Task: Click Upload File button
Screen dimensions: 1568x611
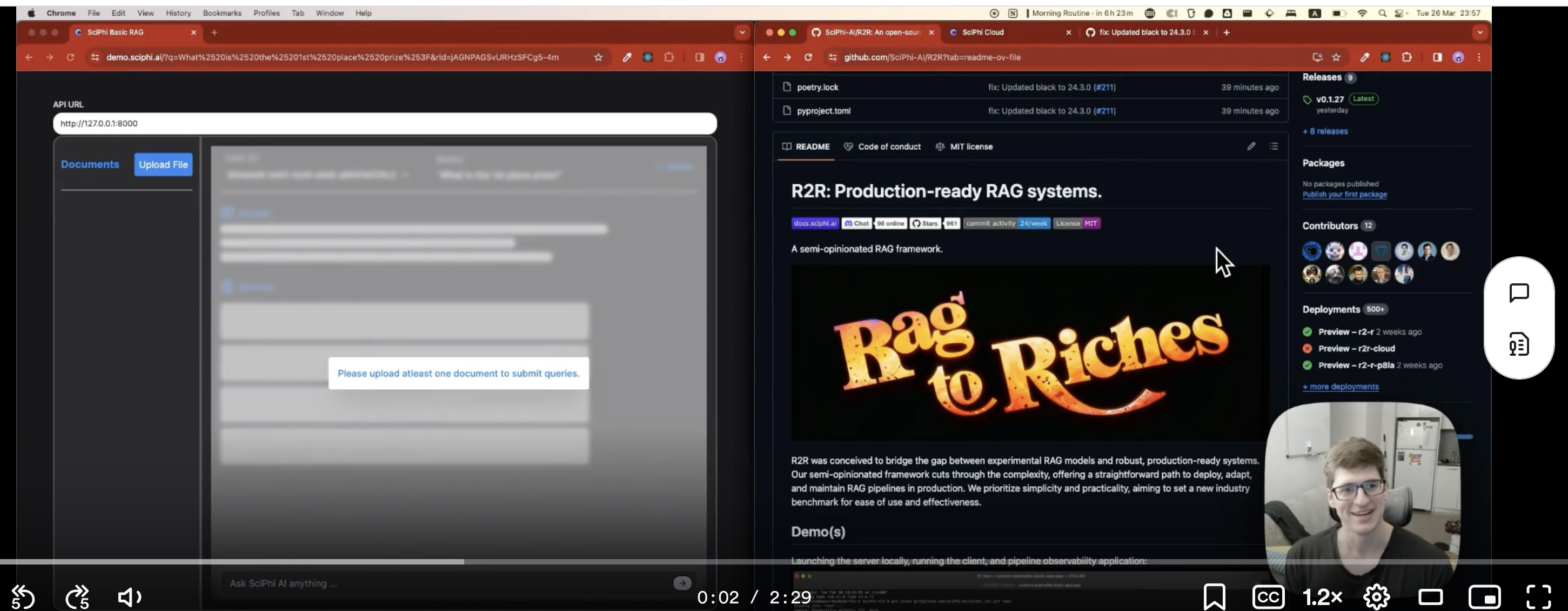Action: click(x=163, y=164)
